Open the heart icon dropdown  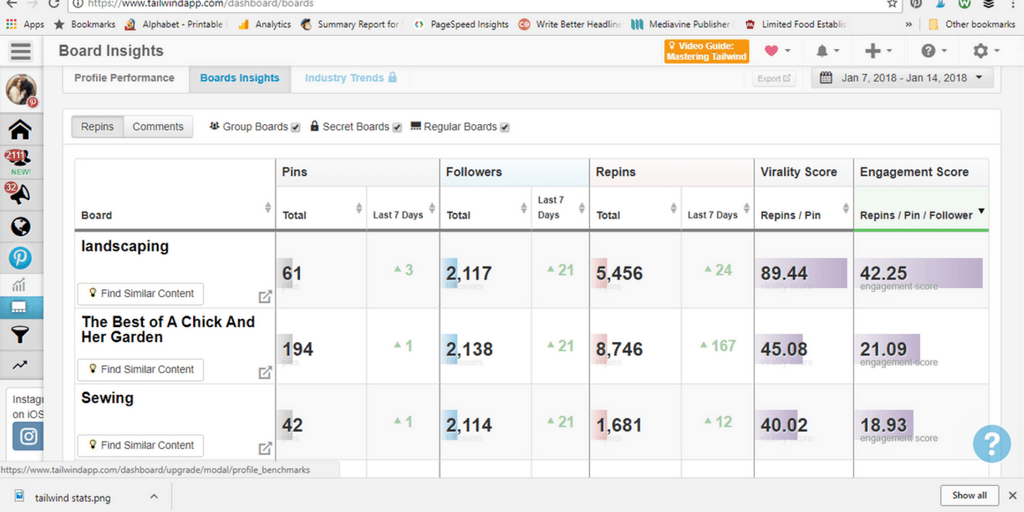(x=777, y=51)
